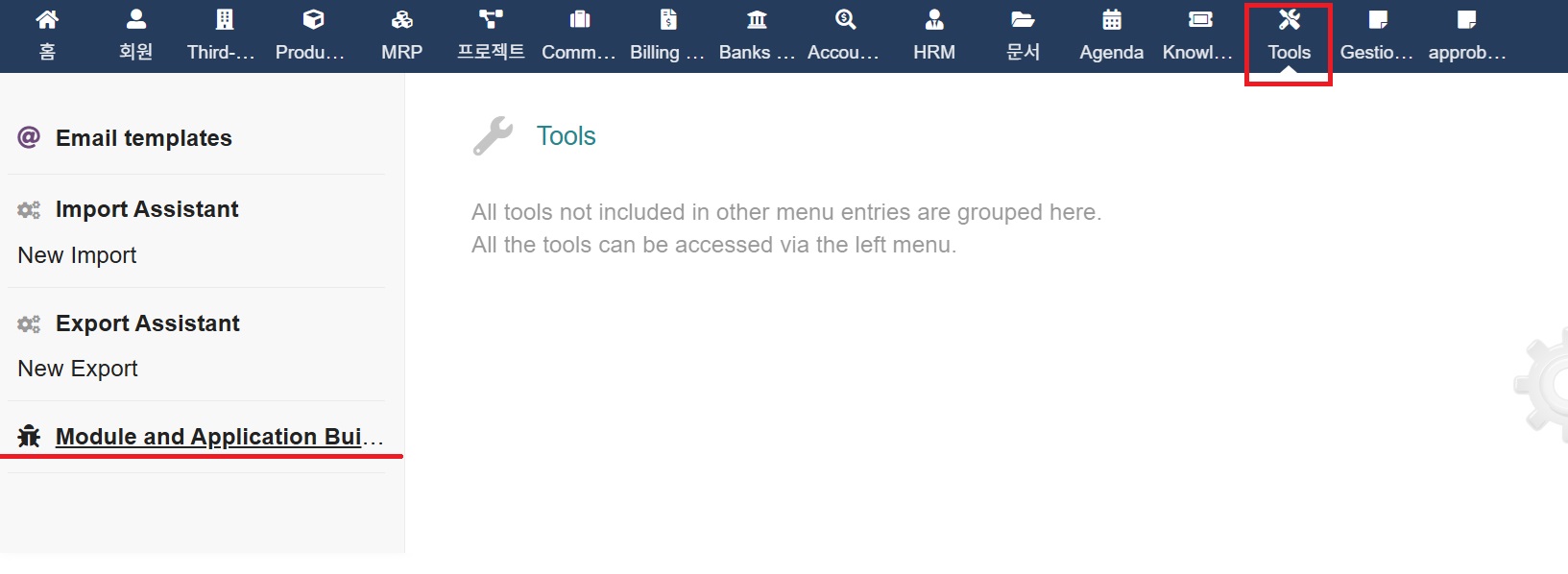Click the Commerce briefcase icon
This screenshot has height=574, width=1568.
coord(579,20)
